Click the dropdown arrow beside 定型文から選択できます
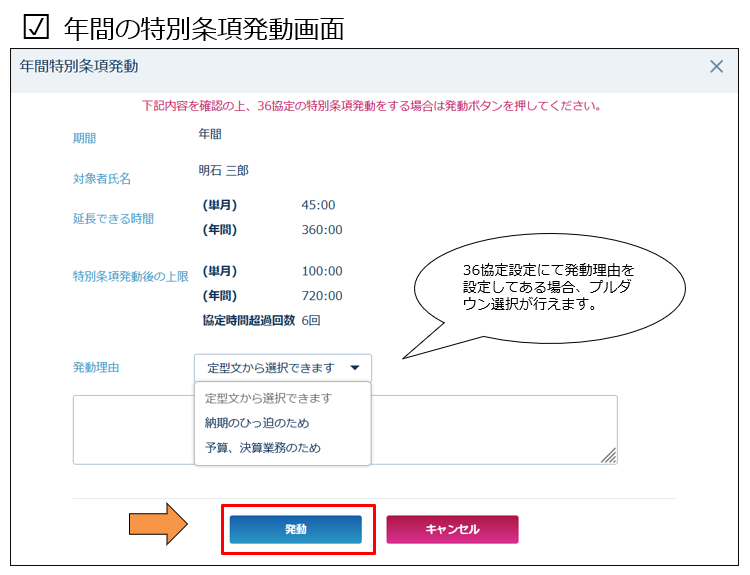750x575 pixels. pos(355,367)
